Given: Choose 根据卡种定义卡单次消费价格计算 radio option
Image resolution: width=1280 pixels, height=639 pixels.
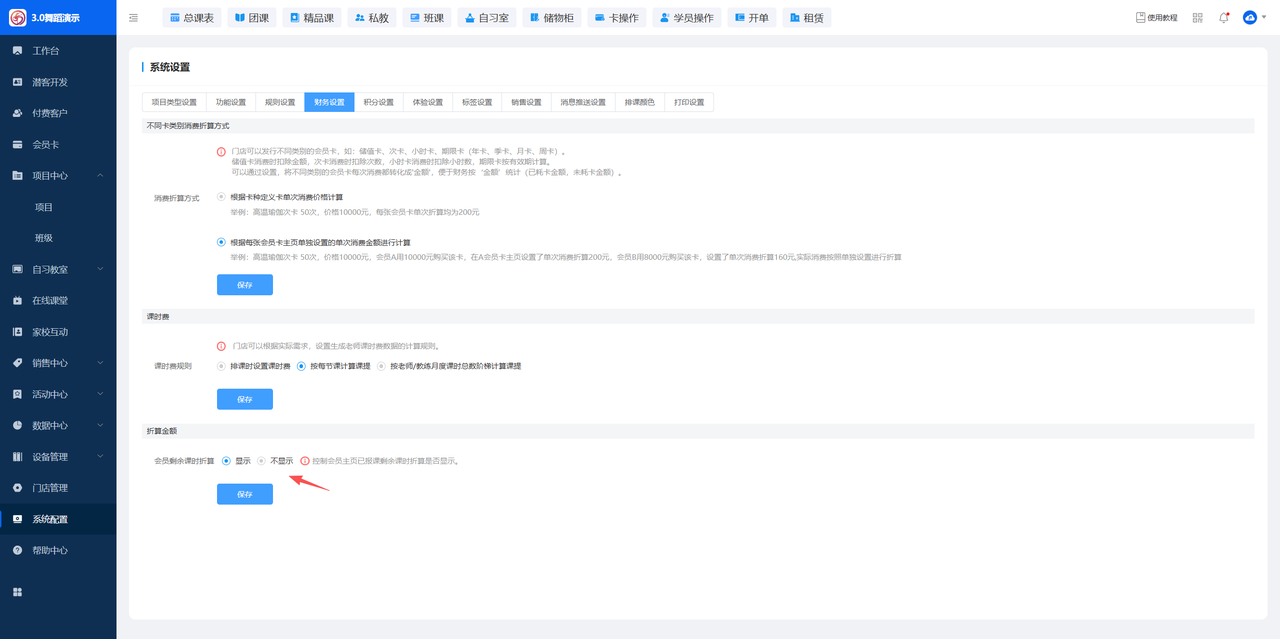Looking at the screenshot, I should click(x=221, y=197).
